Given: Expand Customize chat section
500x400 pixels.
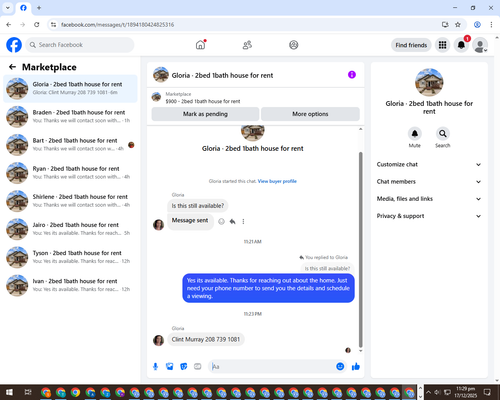Looking at the screenshot, I should 429,164.
